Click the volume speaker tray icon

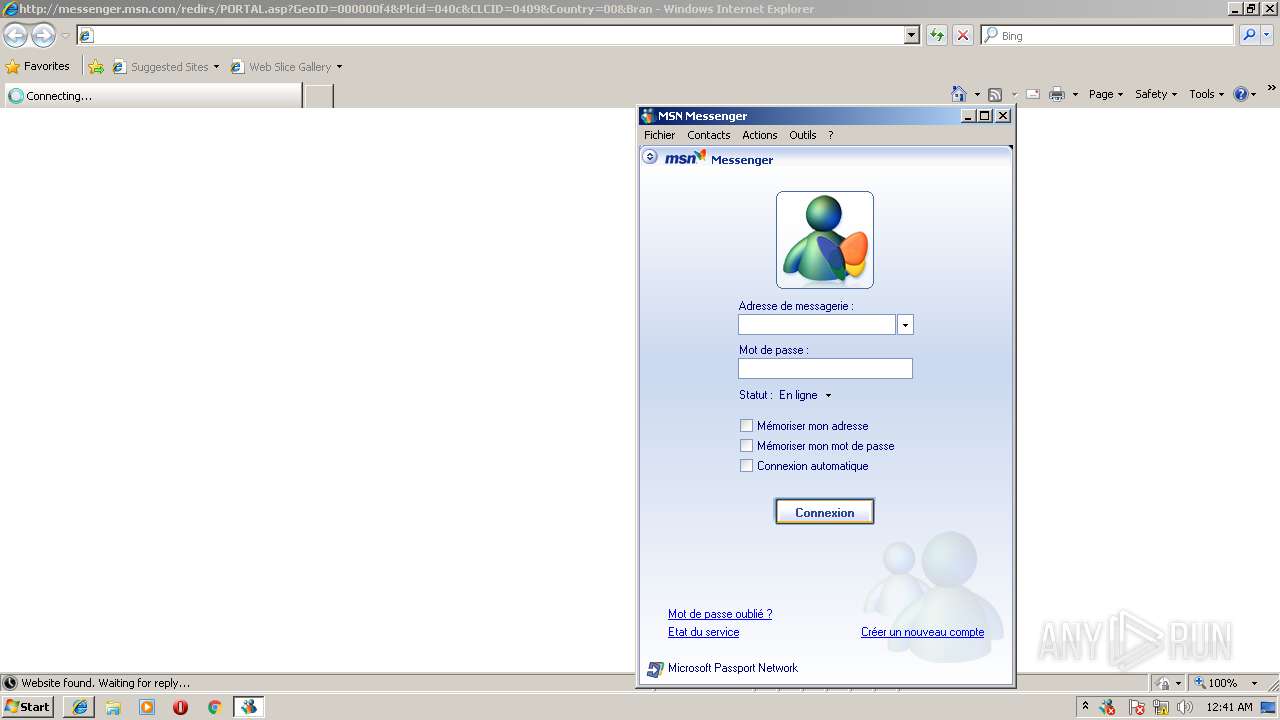point(1184,707)
